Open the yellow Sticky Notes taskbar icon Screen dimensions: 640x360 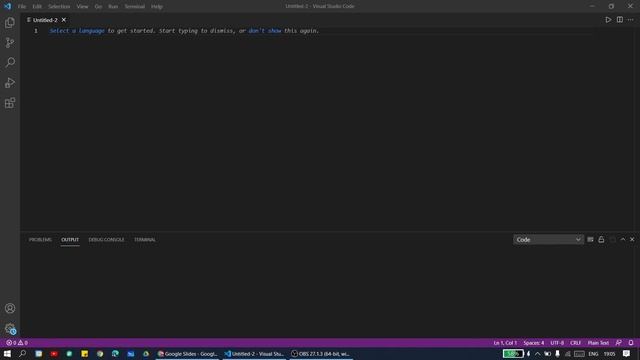(x=84, y=354)
